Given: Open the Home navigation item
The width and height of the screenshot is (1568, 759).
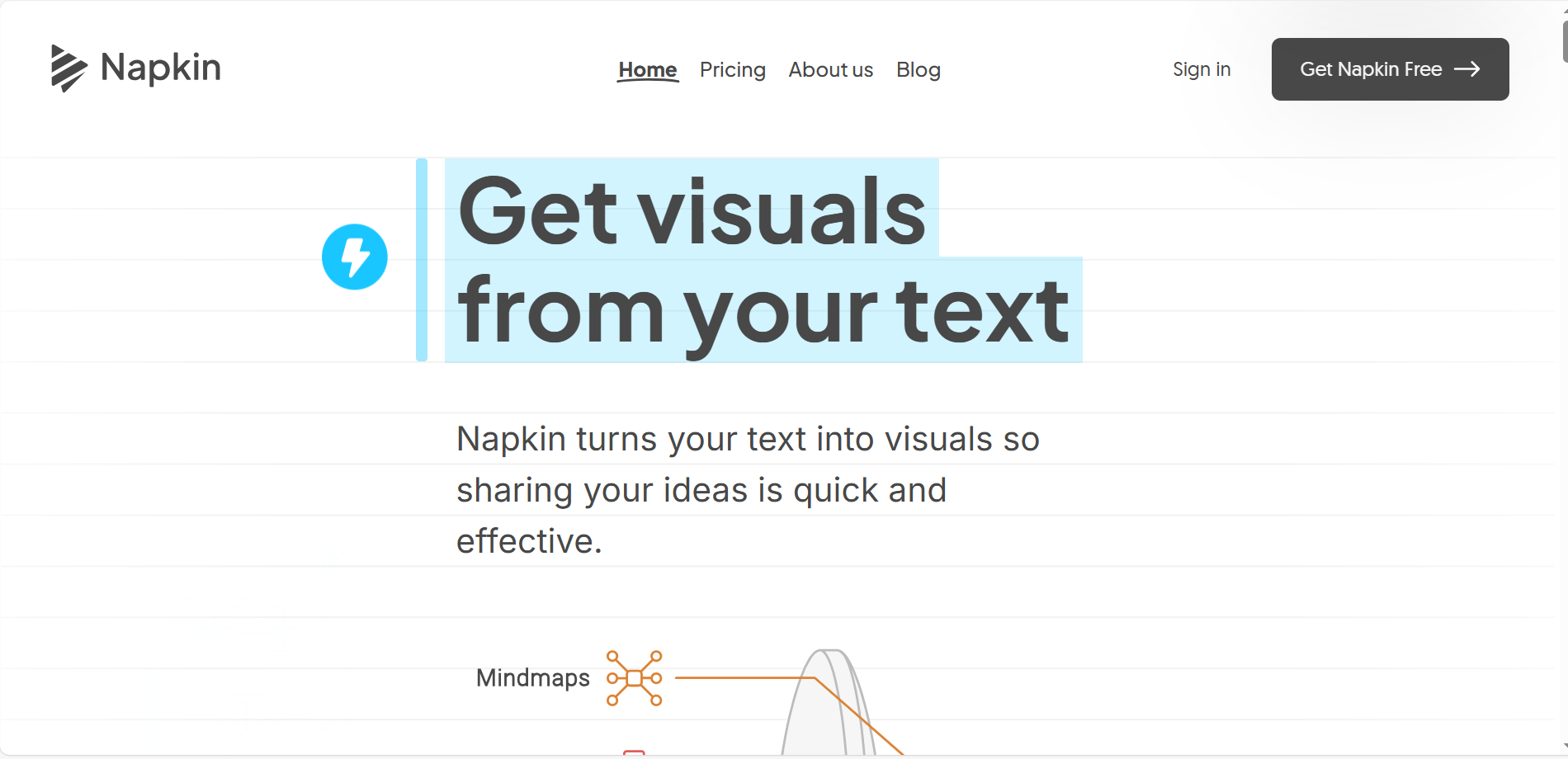Looking at the screenshot, I should tap(648, 70).
